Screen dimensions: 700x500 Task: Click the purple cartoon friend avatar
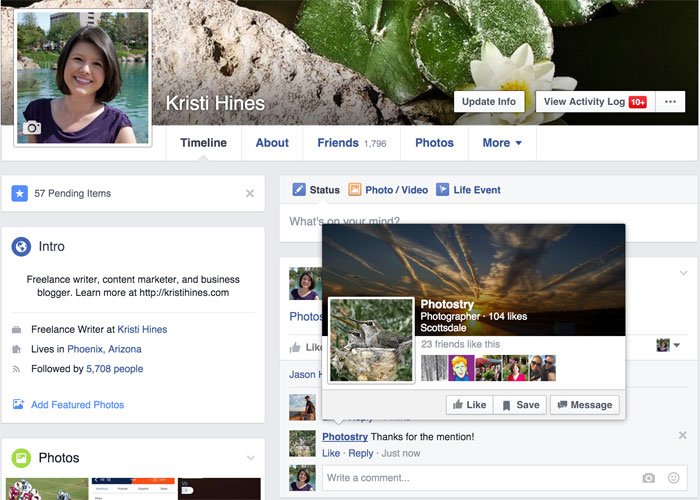point(461,368)
